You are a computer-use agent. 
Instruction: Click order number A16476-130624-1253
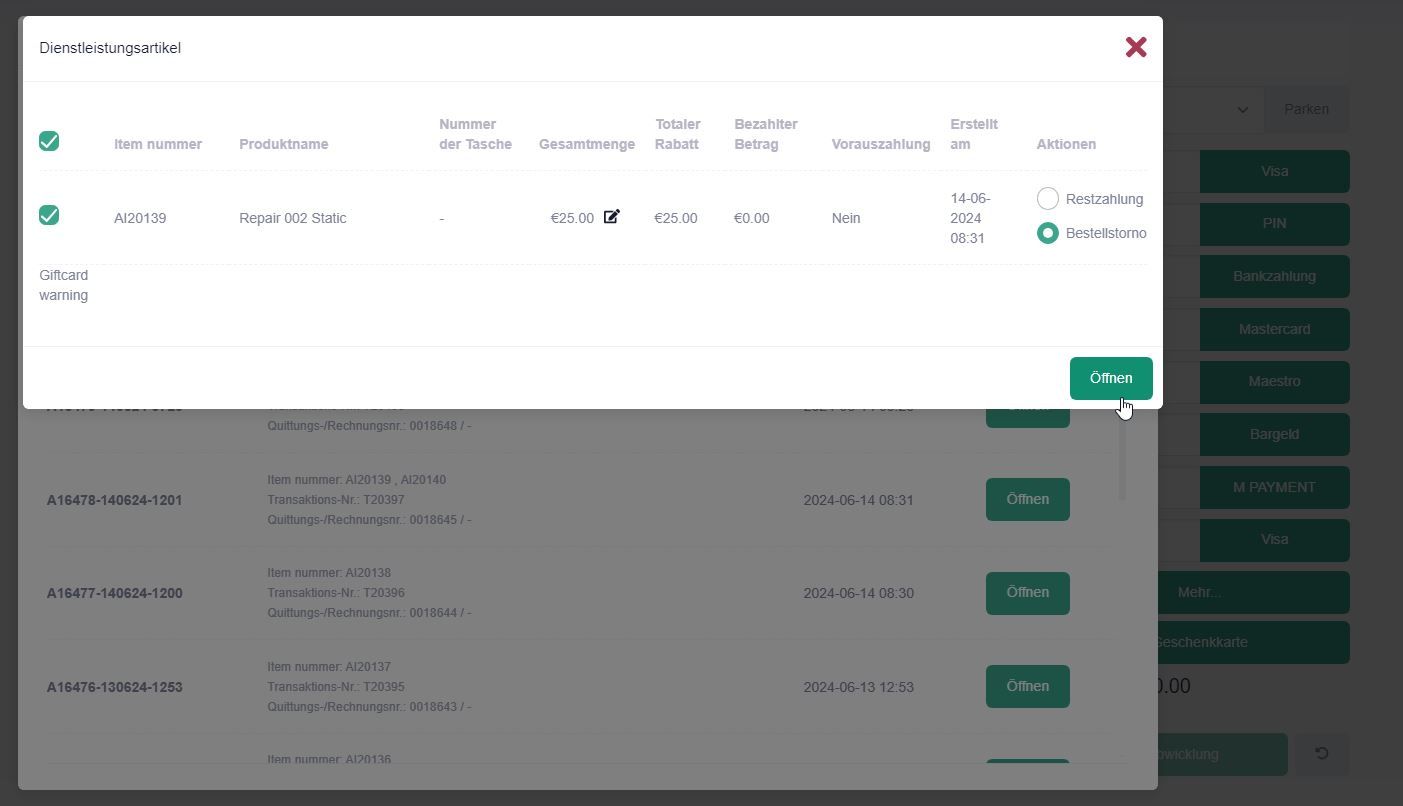click(114, 687)
